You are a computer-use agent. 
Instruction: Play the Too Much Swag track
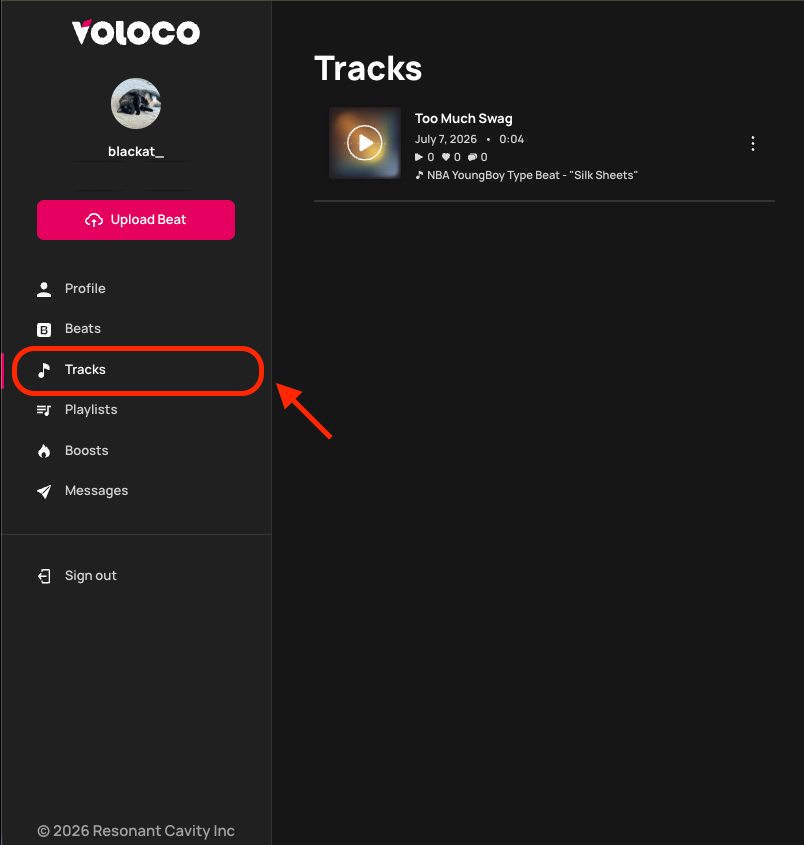[x=365, y=143]
